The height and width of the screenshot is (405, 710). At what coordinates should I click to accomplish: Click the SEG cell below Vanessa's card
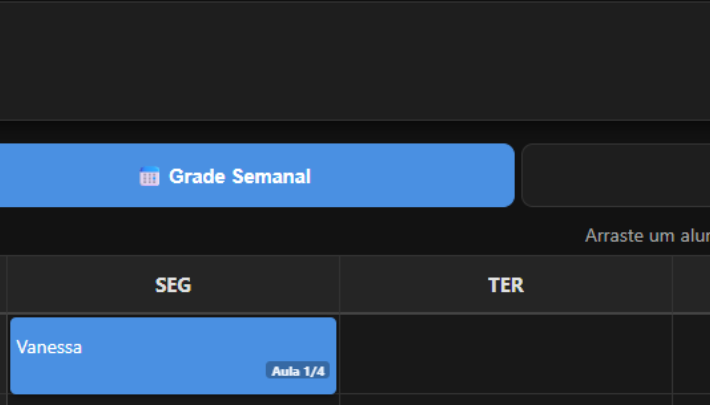coord(173,400)
